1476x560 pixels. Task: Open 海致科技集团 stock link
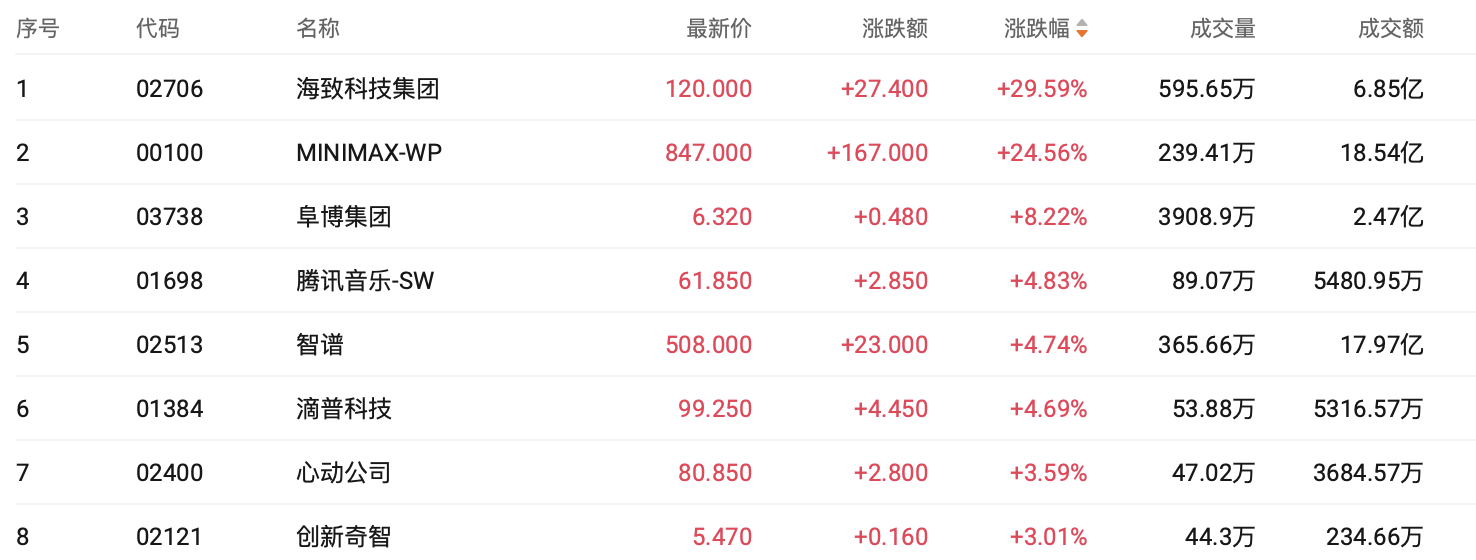coord(368,89)
